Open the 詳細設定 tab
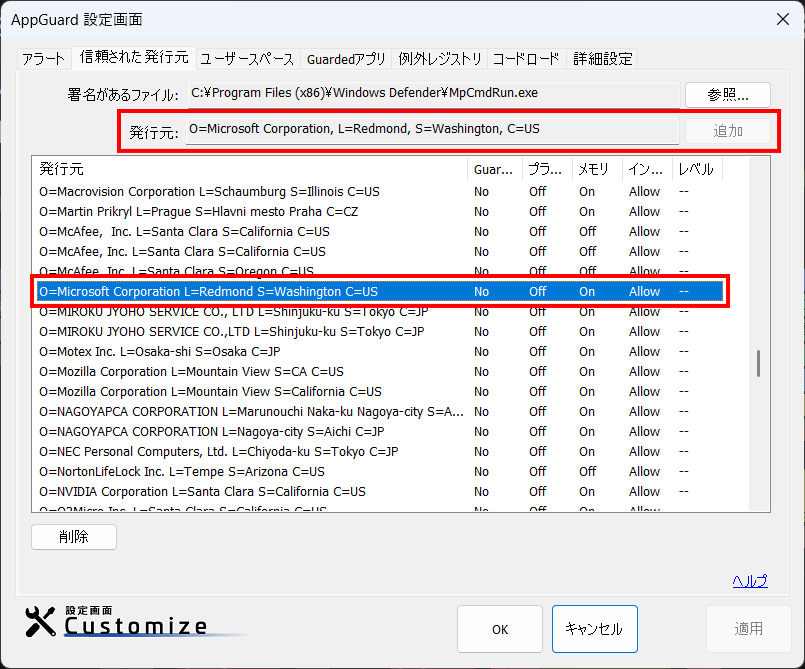The width and height of the screenshot is (805, 669). (x=603, y=59)
